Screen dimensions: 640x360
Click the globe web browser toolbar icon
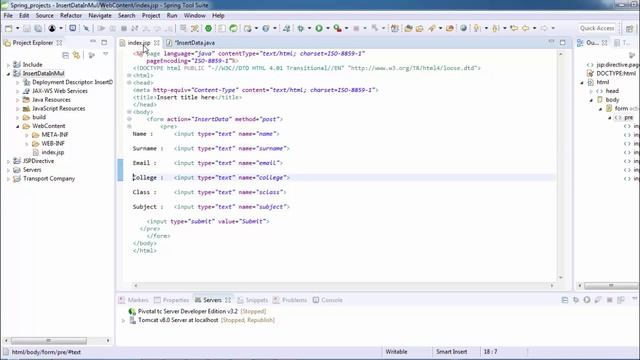coord(463,28)
